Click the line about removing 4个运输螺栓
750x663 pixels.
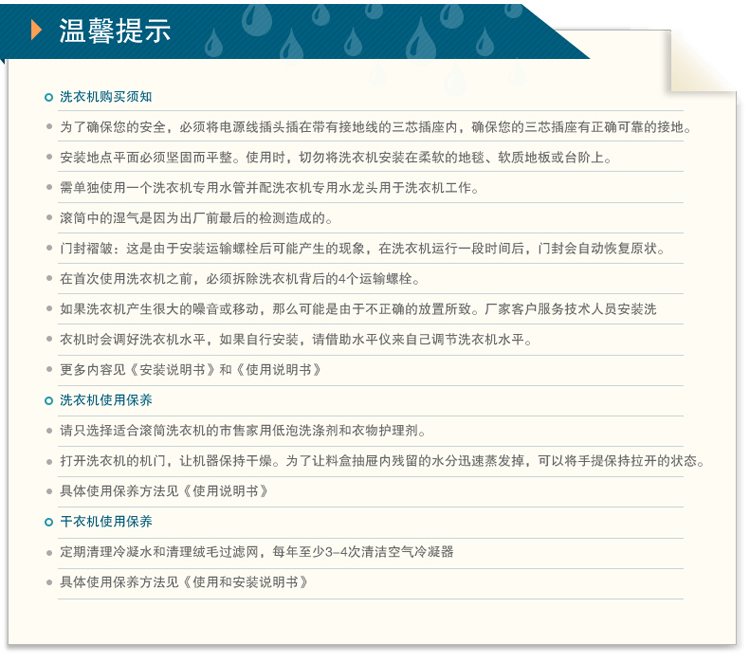pos(240,279)
